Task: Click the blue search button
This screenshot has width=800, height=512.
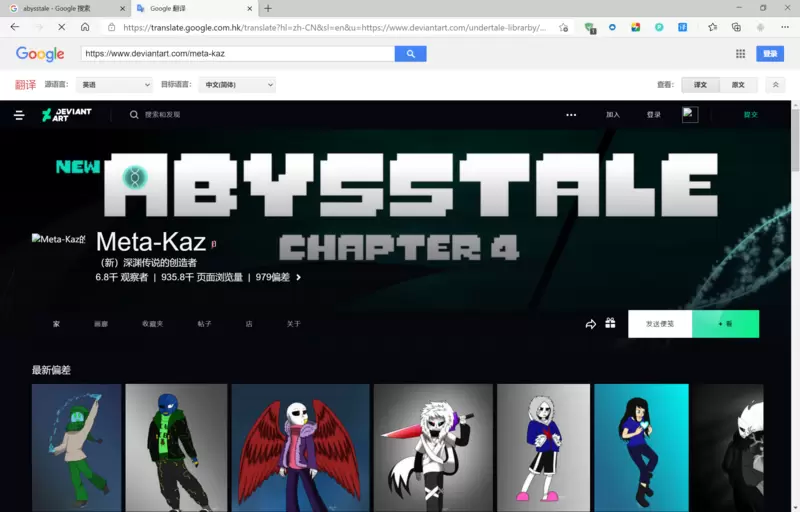Action: [x=411, y=54]
